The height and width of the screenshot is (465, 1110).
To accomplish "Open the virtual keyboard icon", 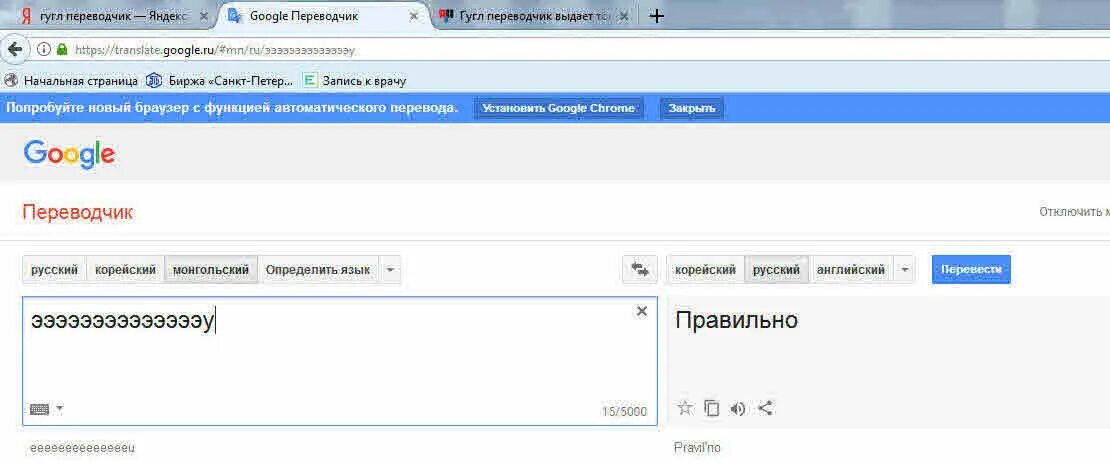I will tap(40, 408).
